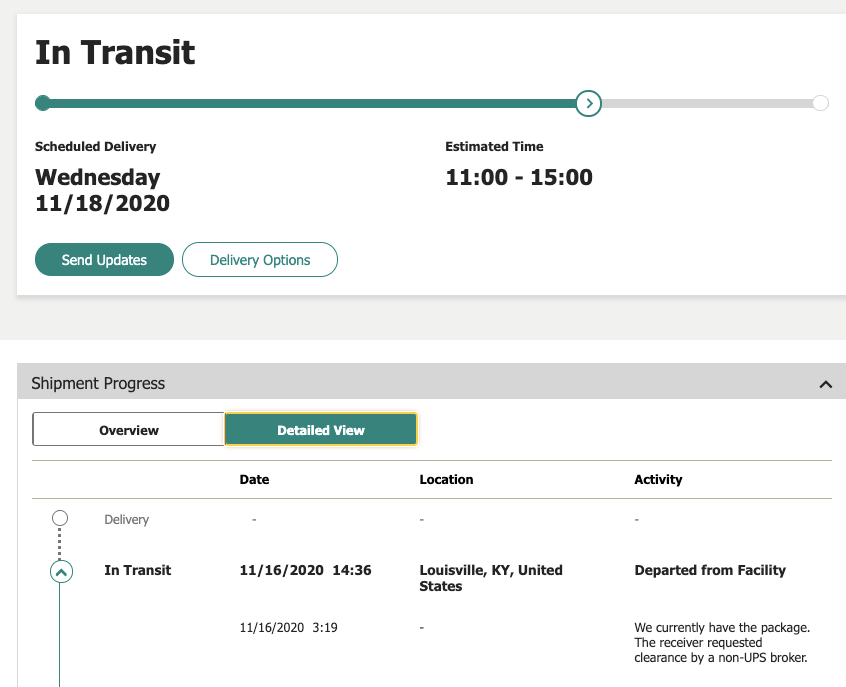The image size is (846, 687).
Task: Click the filled green progress track
Action: point(310,103)
